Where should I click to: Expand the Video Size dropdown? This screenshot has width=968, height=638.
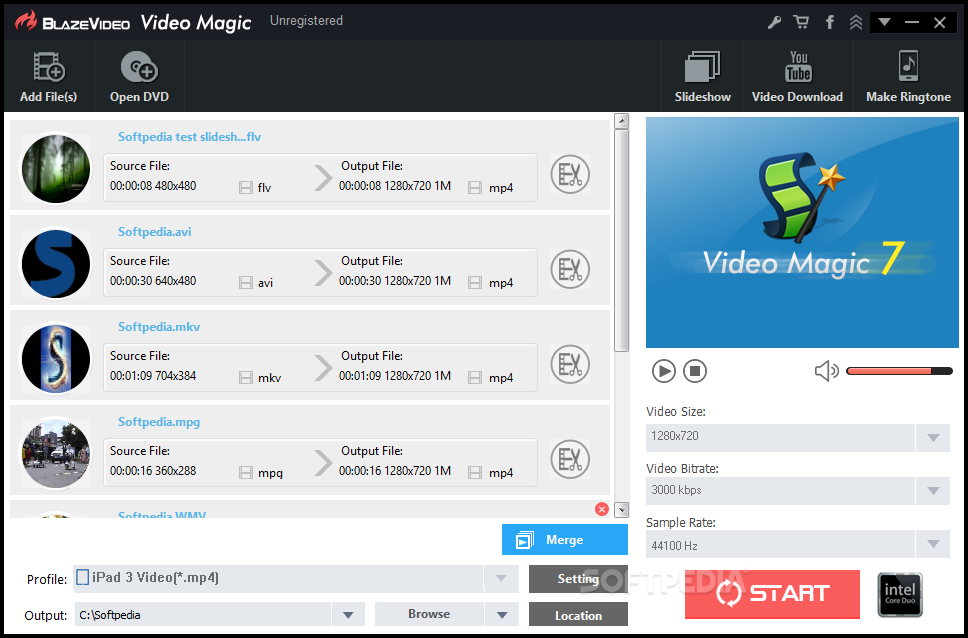coord(933,437)
